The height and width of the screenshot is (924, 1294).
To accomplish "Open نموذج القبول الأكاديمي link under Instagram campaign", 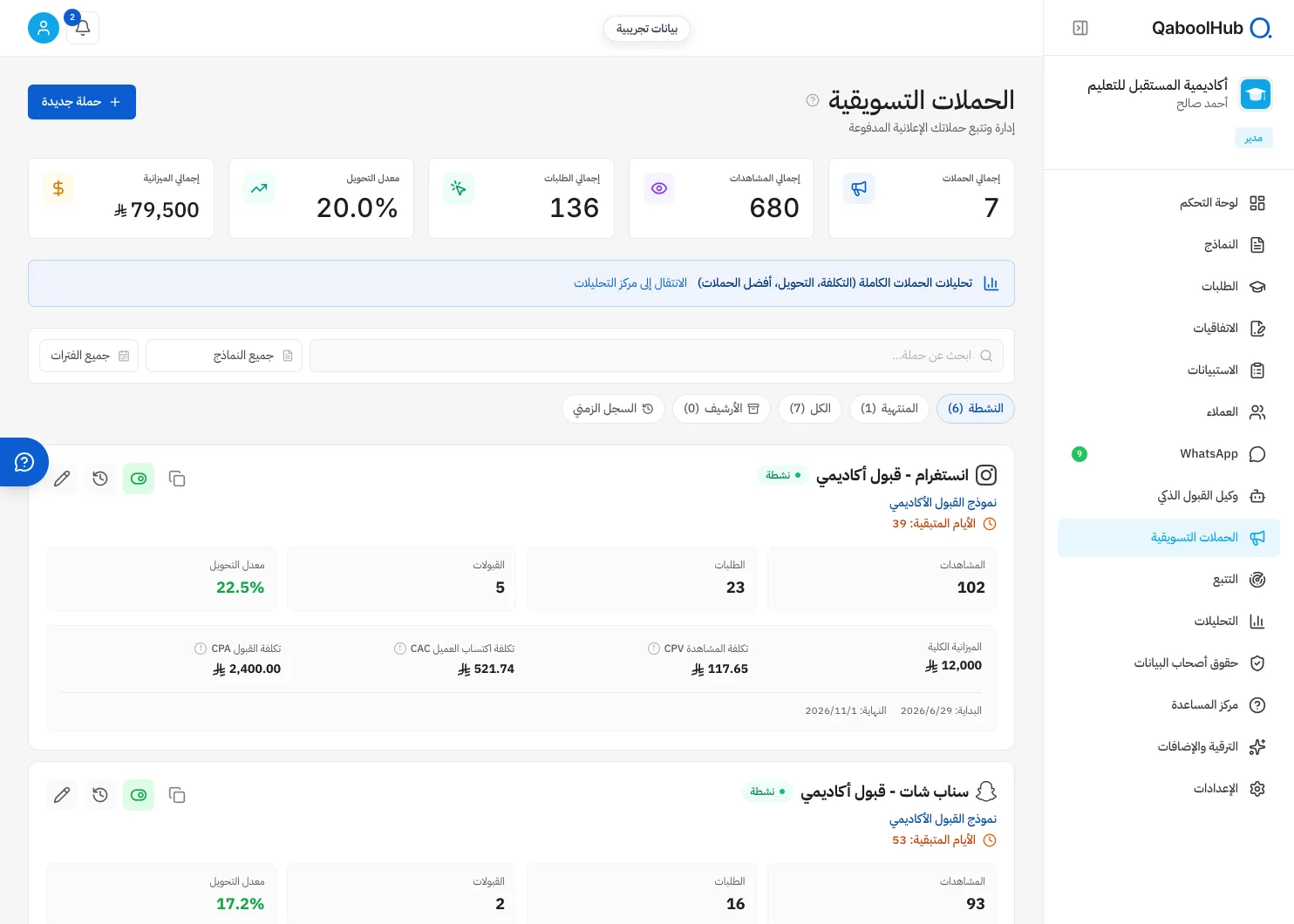I will (943, 503).
